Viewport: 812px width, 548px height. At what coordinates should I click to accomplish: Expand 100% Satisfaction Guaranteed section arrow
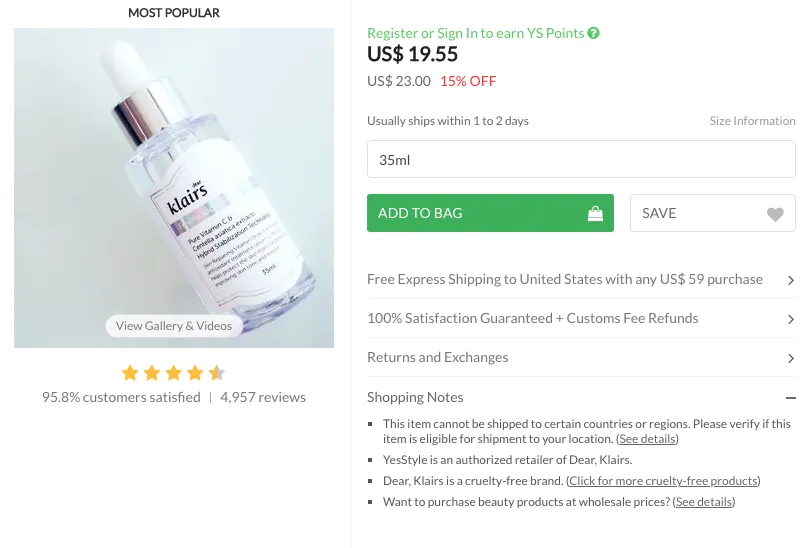[791, 319]
